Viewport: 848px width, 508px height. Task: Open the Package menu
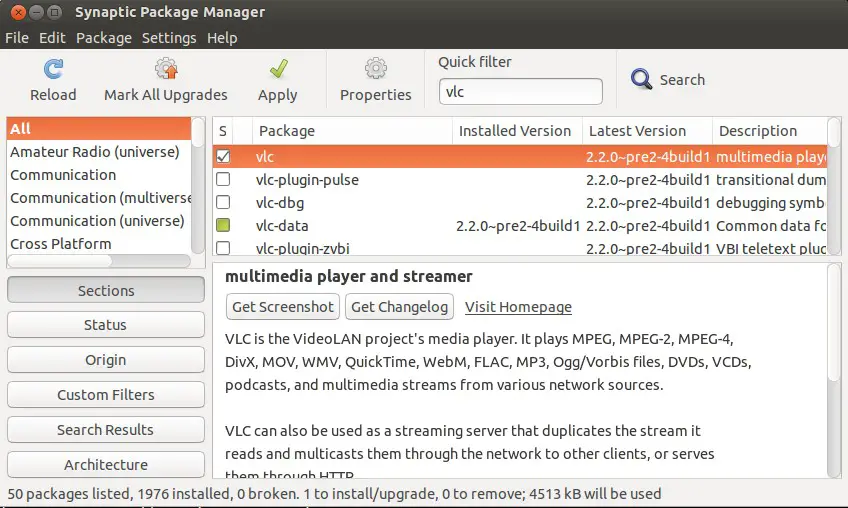tap(104, 38)
